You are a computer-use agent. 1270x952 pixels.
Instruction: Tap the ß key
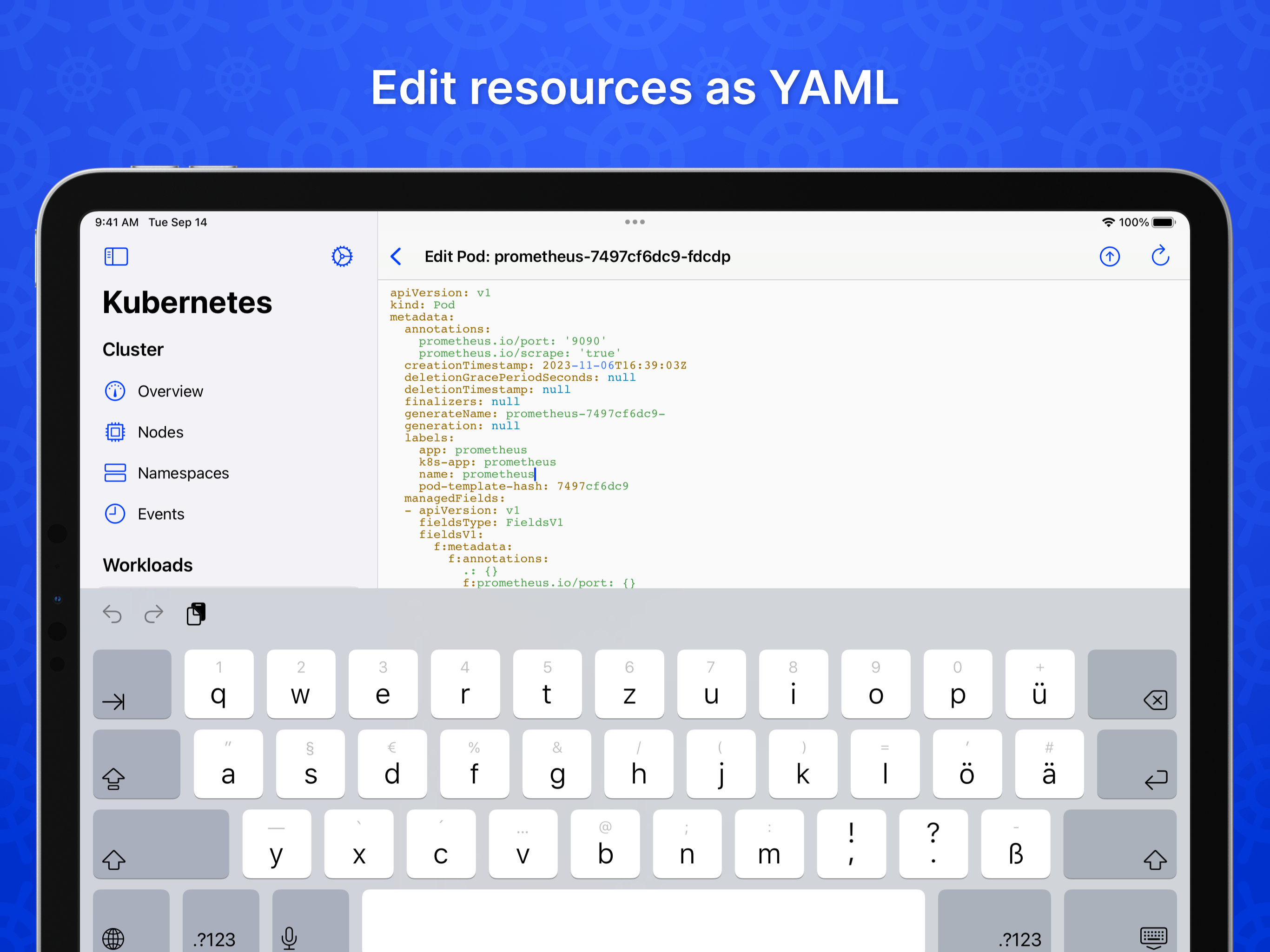(x=1015, y=844)
